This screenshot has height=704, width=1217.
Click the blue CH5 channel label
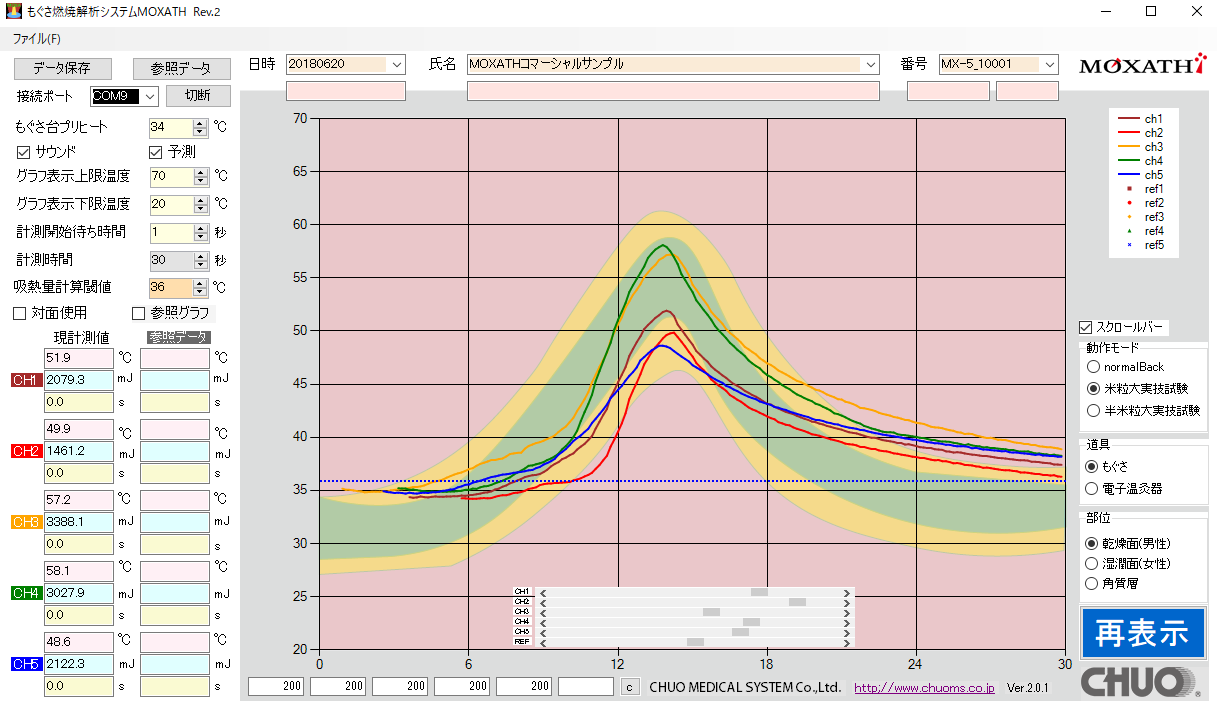(25, 664)
